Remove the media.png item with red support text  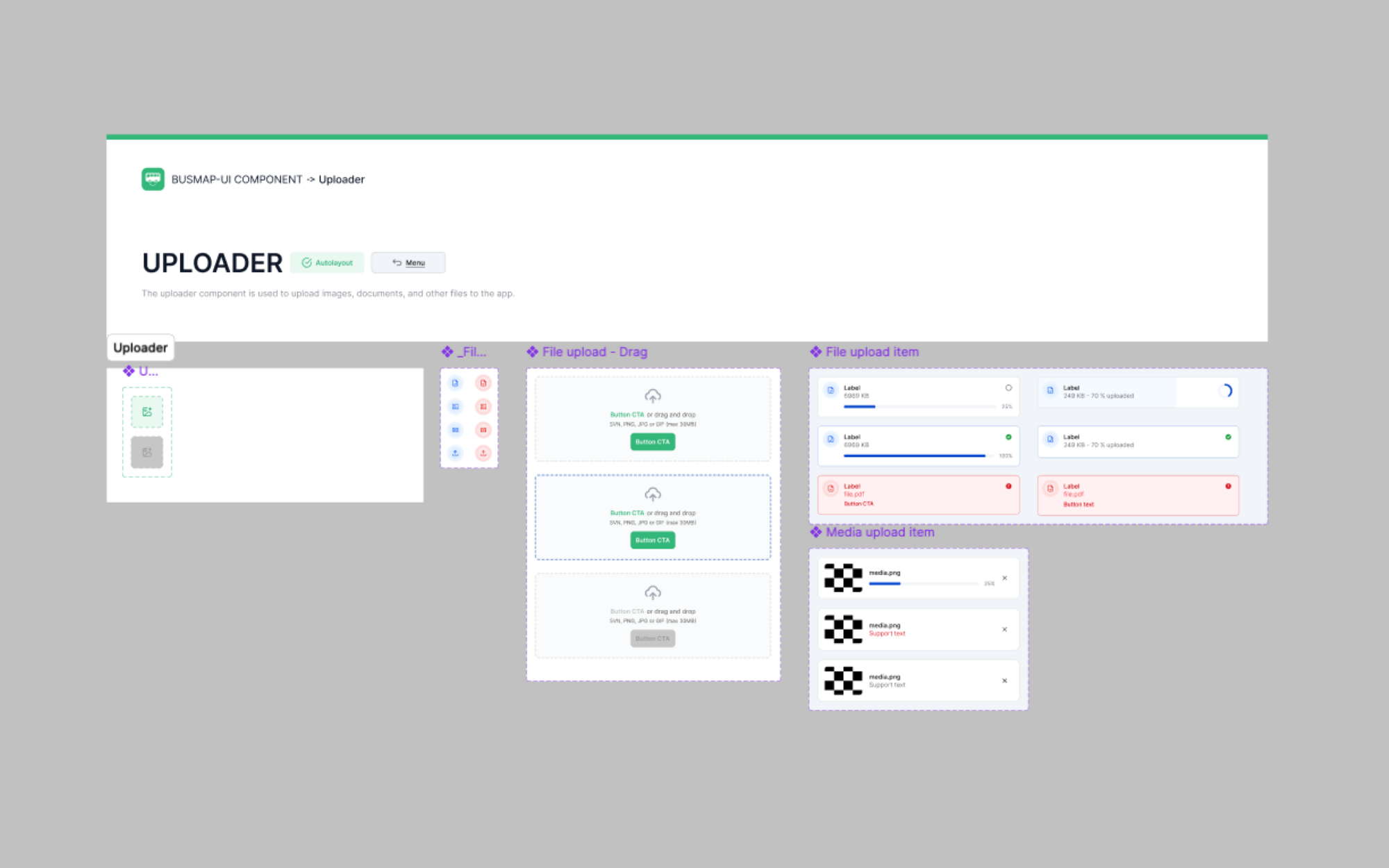point(1004,629)
